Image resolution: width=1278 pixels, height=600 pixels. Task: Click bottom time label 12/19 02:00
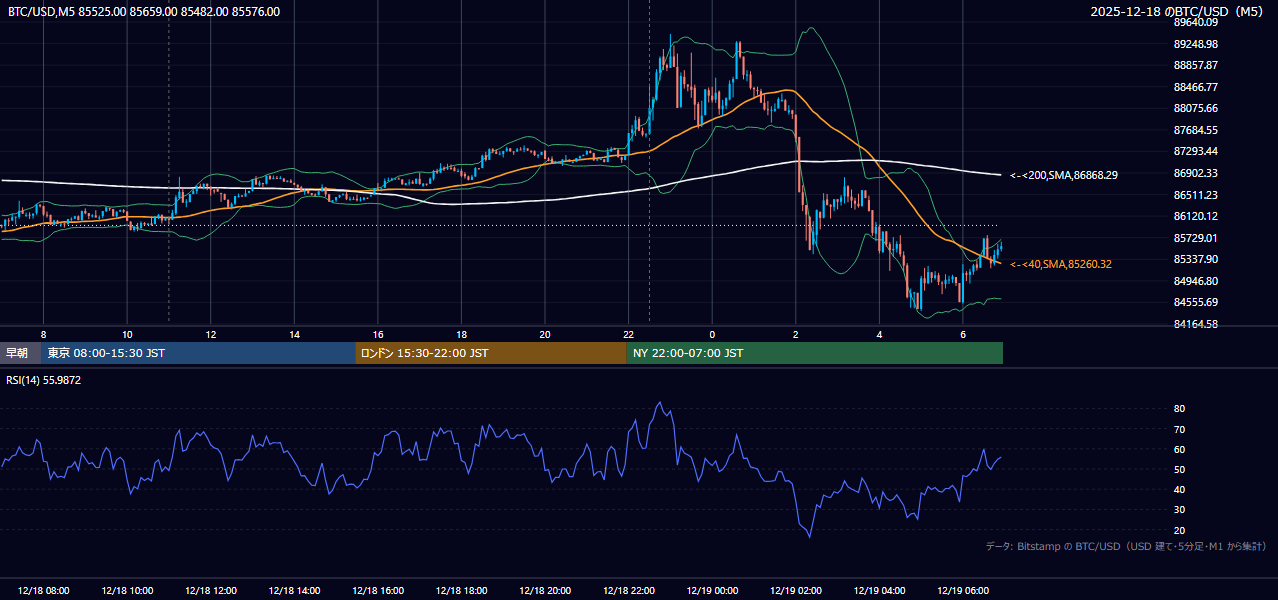click(x=795, y=590)
